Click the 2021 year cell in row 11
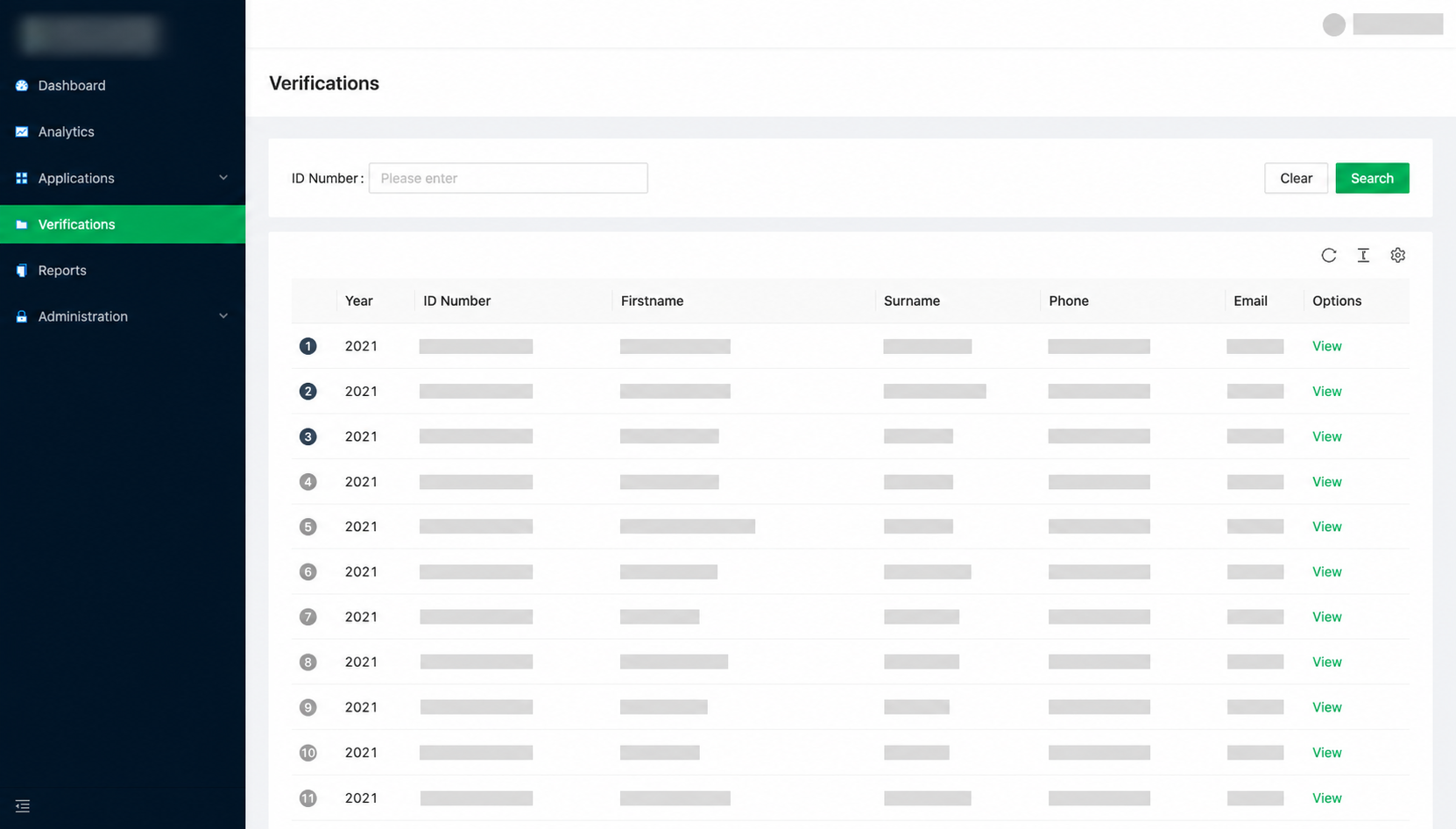Image resolution: width=1456 pixels, height=829 pixels. pos(361,798)
